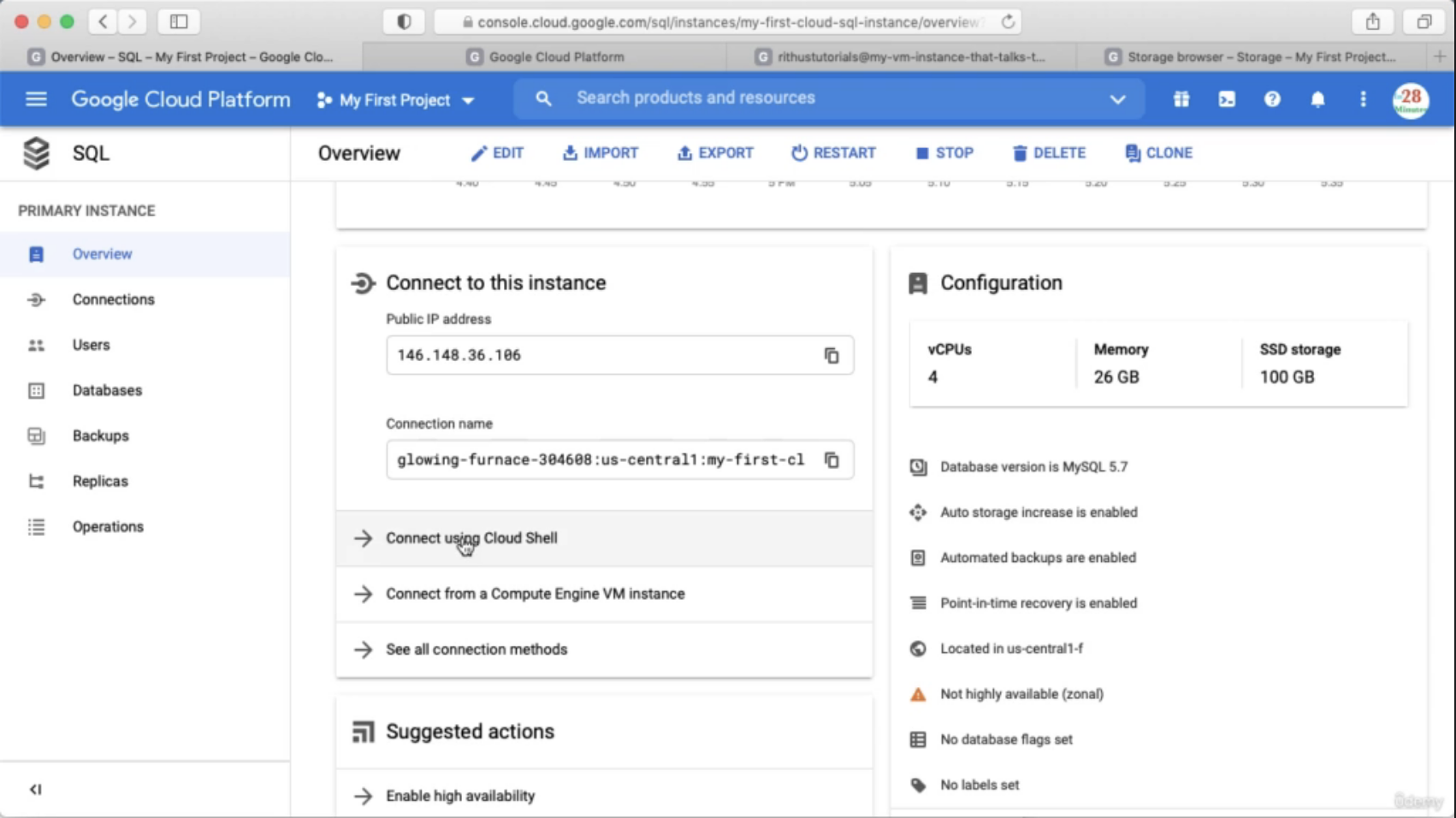This screenshot has width=1456, height=818.
Task: Open See all connection methods
Action: tap(604, 649)
